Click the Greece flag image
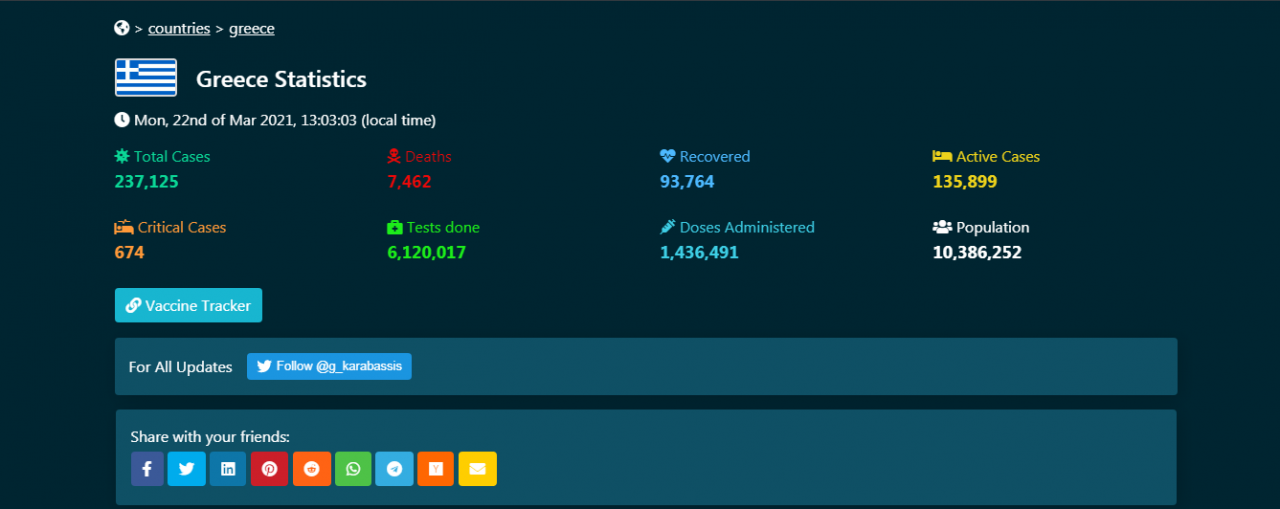The width and height of the screenshot is (1280, 509). [146, 78]
